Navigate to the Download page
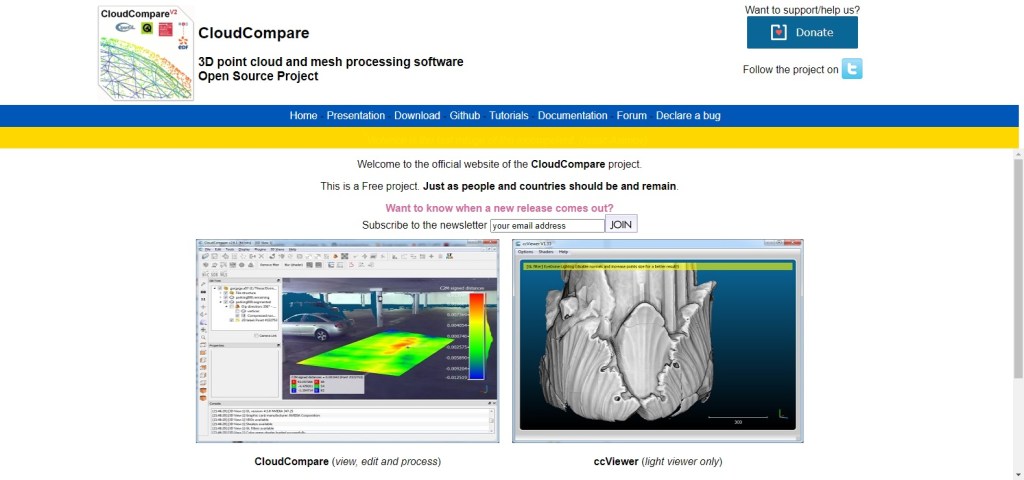 [x=417, y=116]
